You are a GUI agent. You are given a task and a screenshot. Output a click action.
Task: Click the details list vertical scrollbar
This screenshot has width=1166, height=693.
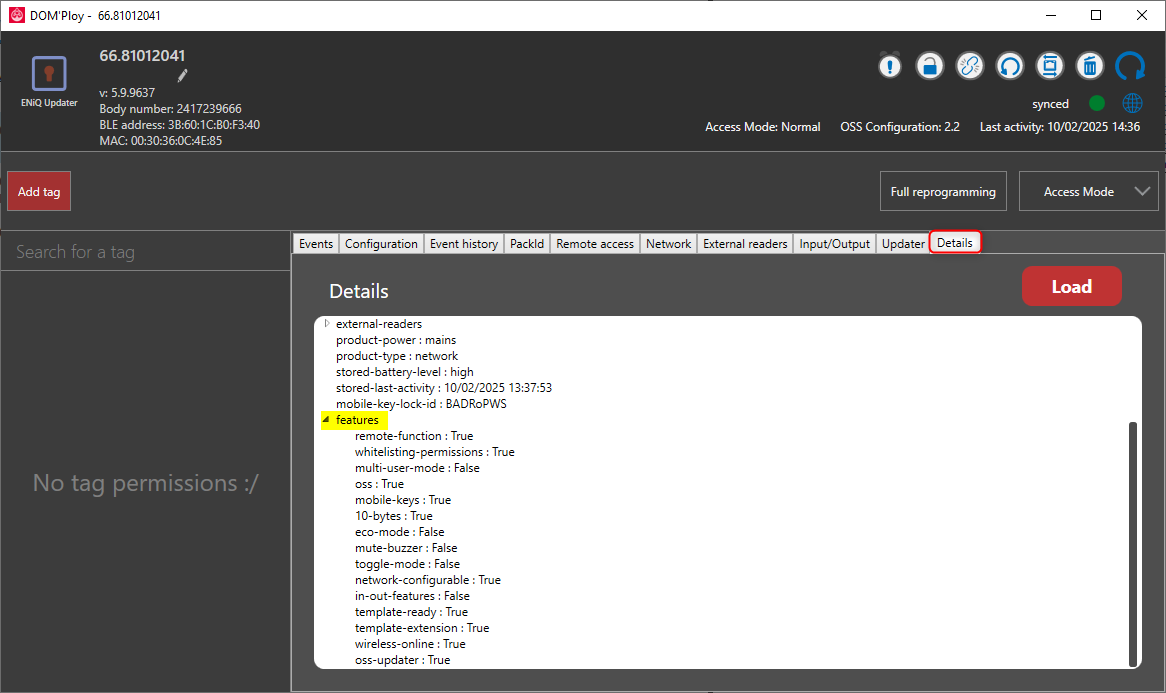[1133, 544]
